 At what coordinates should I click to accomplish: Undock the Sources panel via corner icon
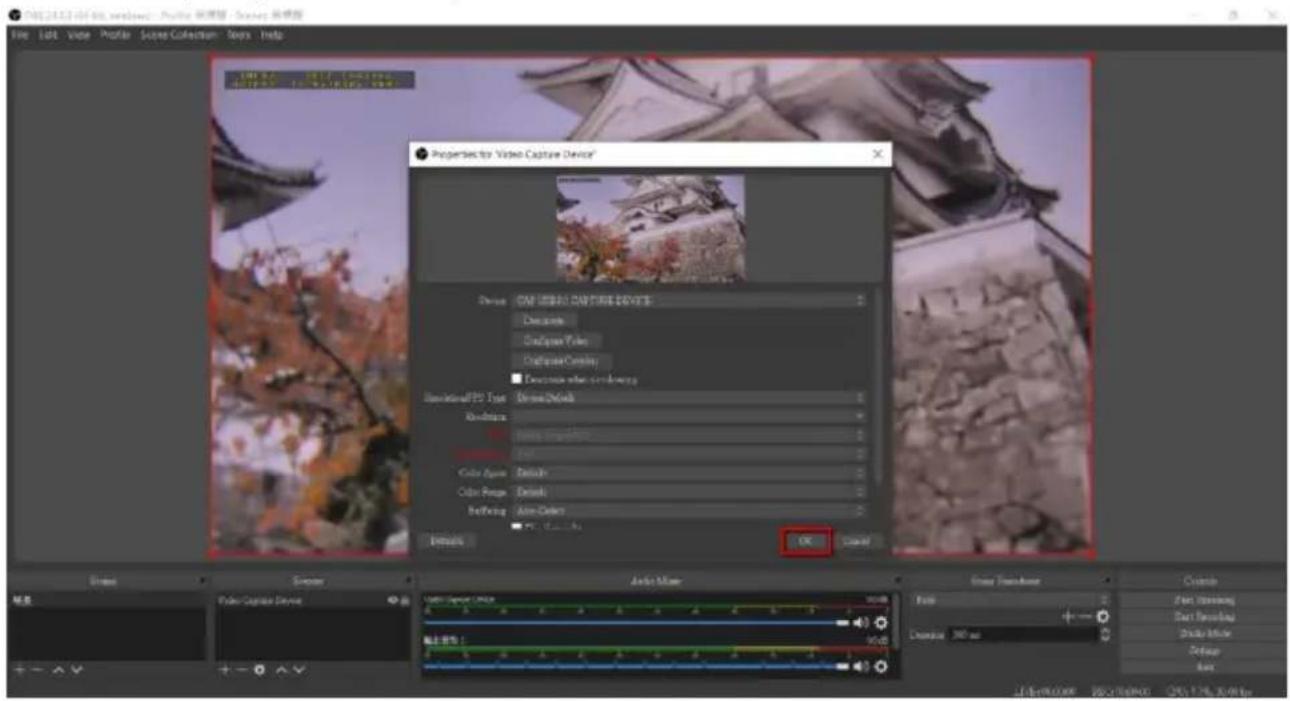coord(409,581)
